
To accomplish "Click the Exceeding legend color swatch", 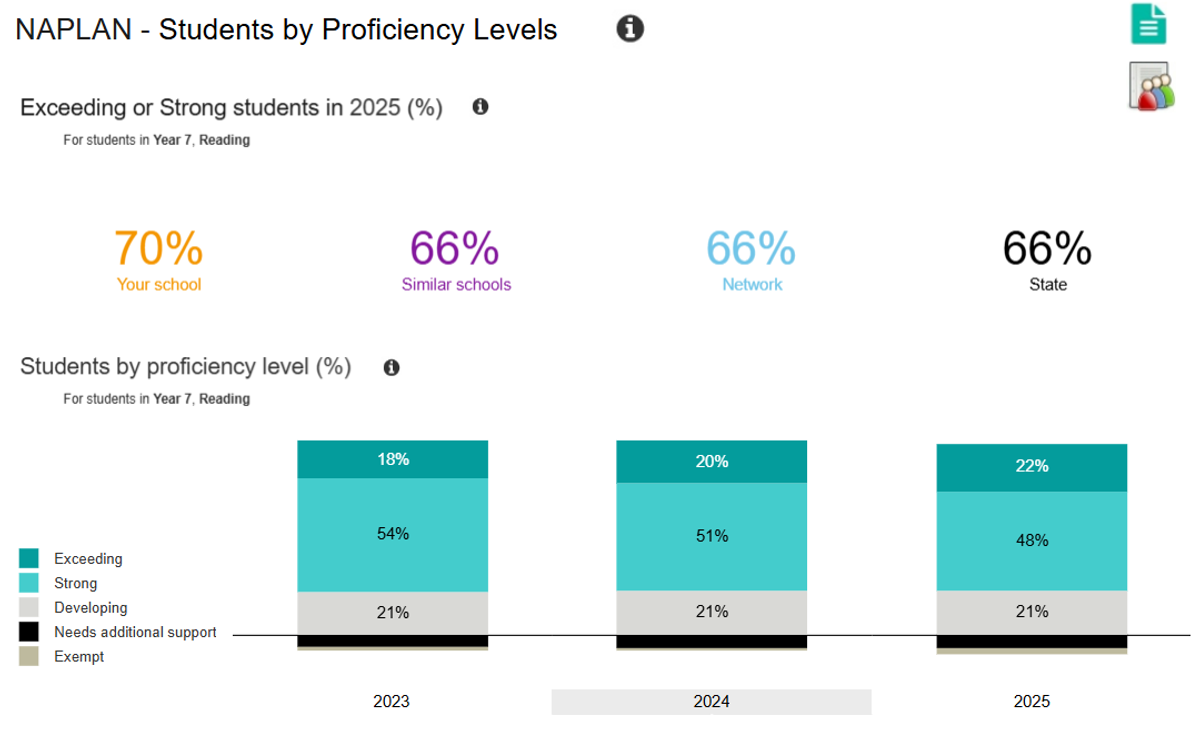I will (30, 559).
